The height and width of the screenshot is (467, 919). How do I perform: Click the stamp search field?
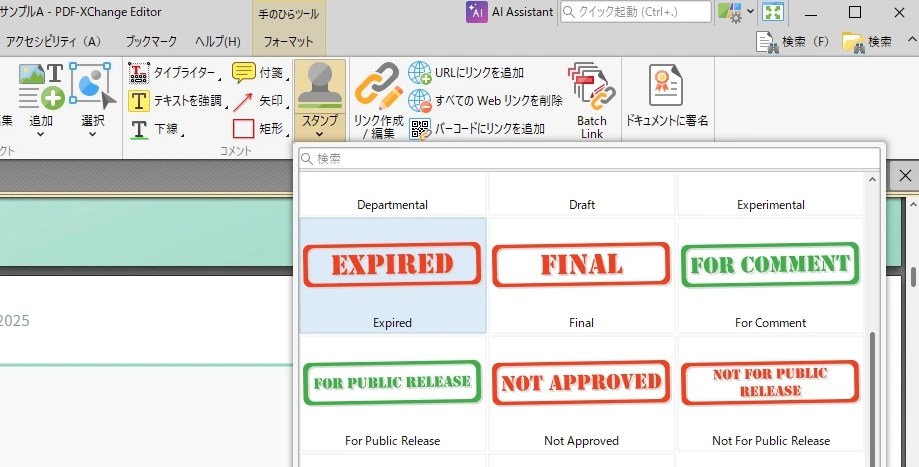[x=589, y=159]
